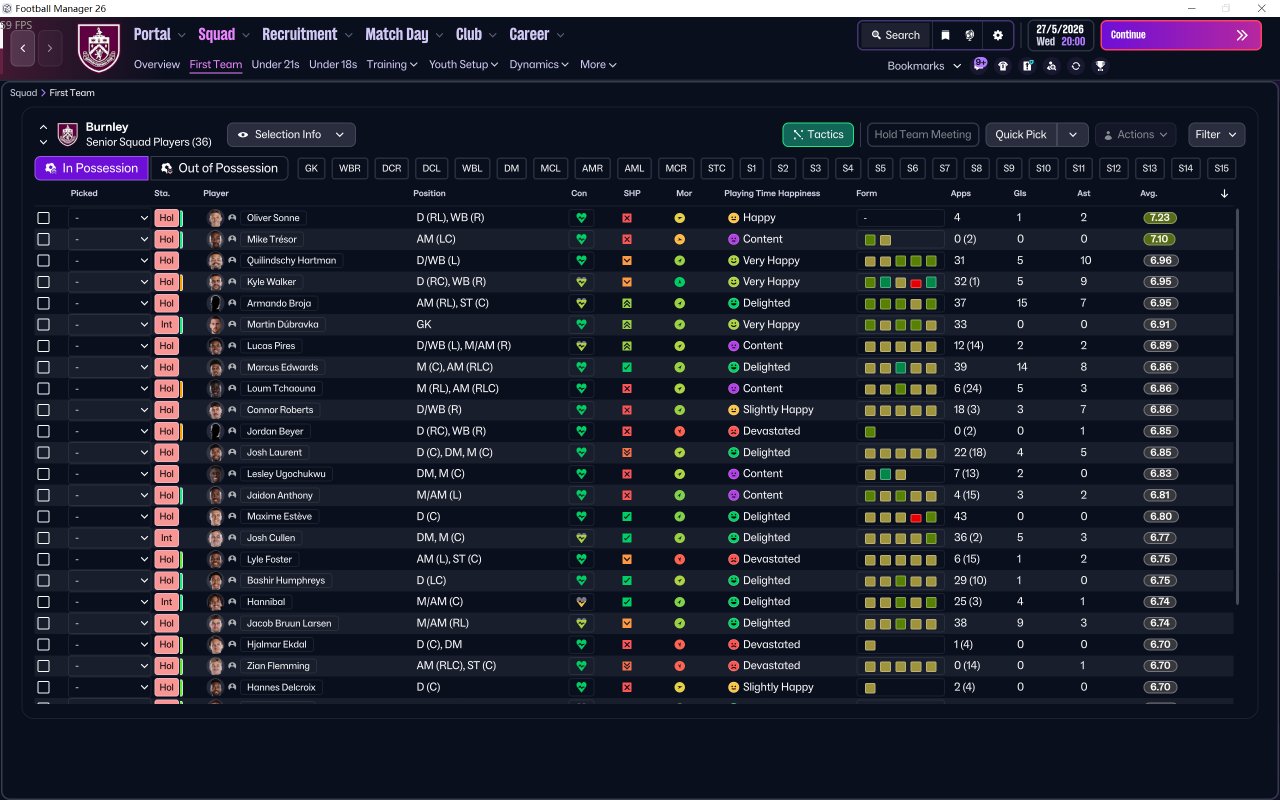Screen dimensions: 1280x800
Task: Click Jordan Beyer's Devastated happiness face
Action: pos(733,431)
